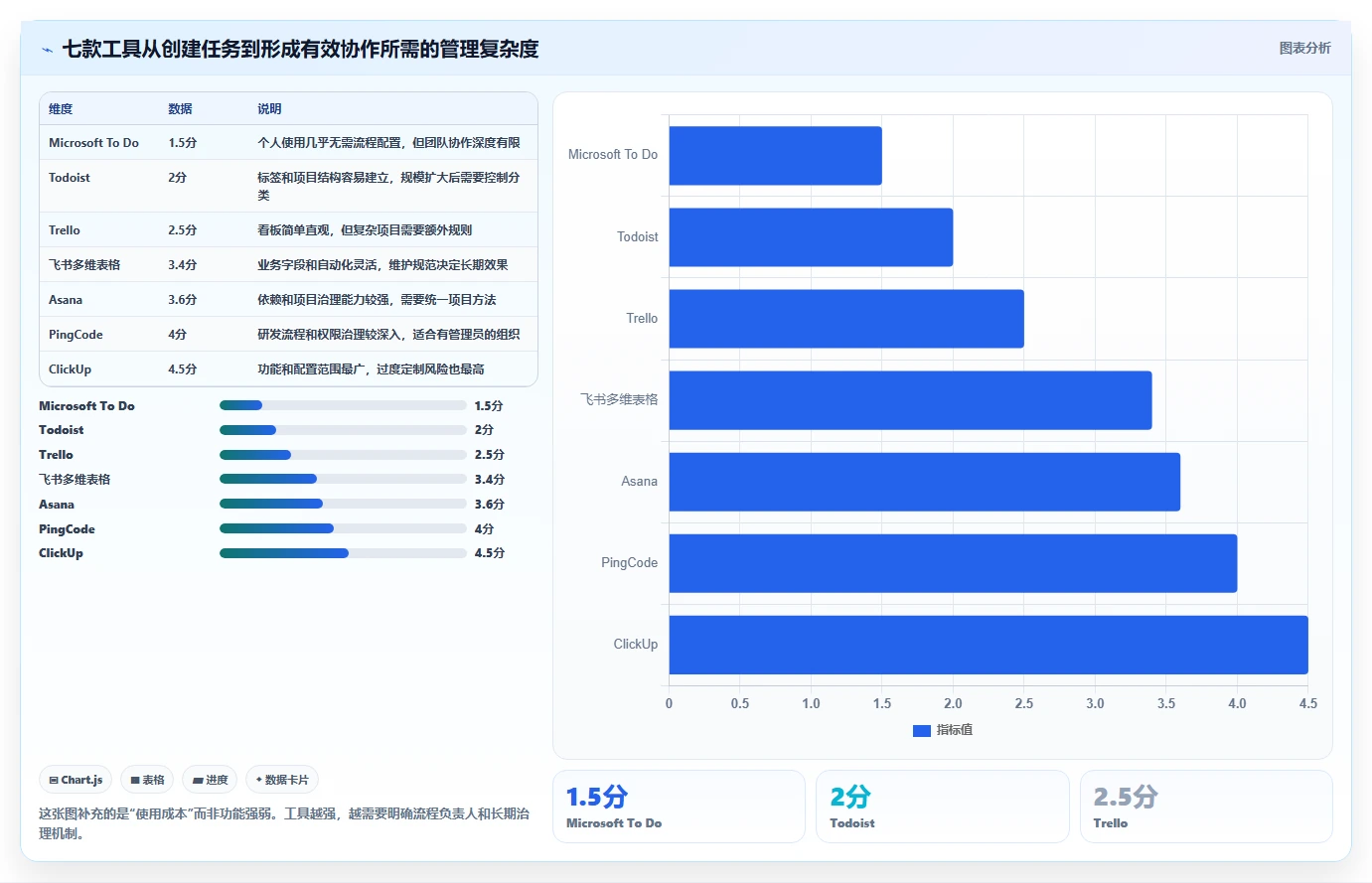The height and width of the screenshot is (883, 1372).
Task: Click the Todoist progress bar
Action: click(343, 430)
